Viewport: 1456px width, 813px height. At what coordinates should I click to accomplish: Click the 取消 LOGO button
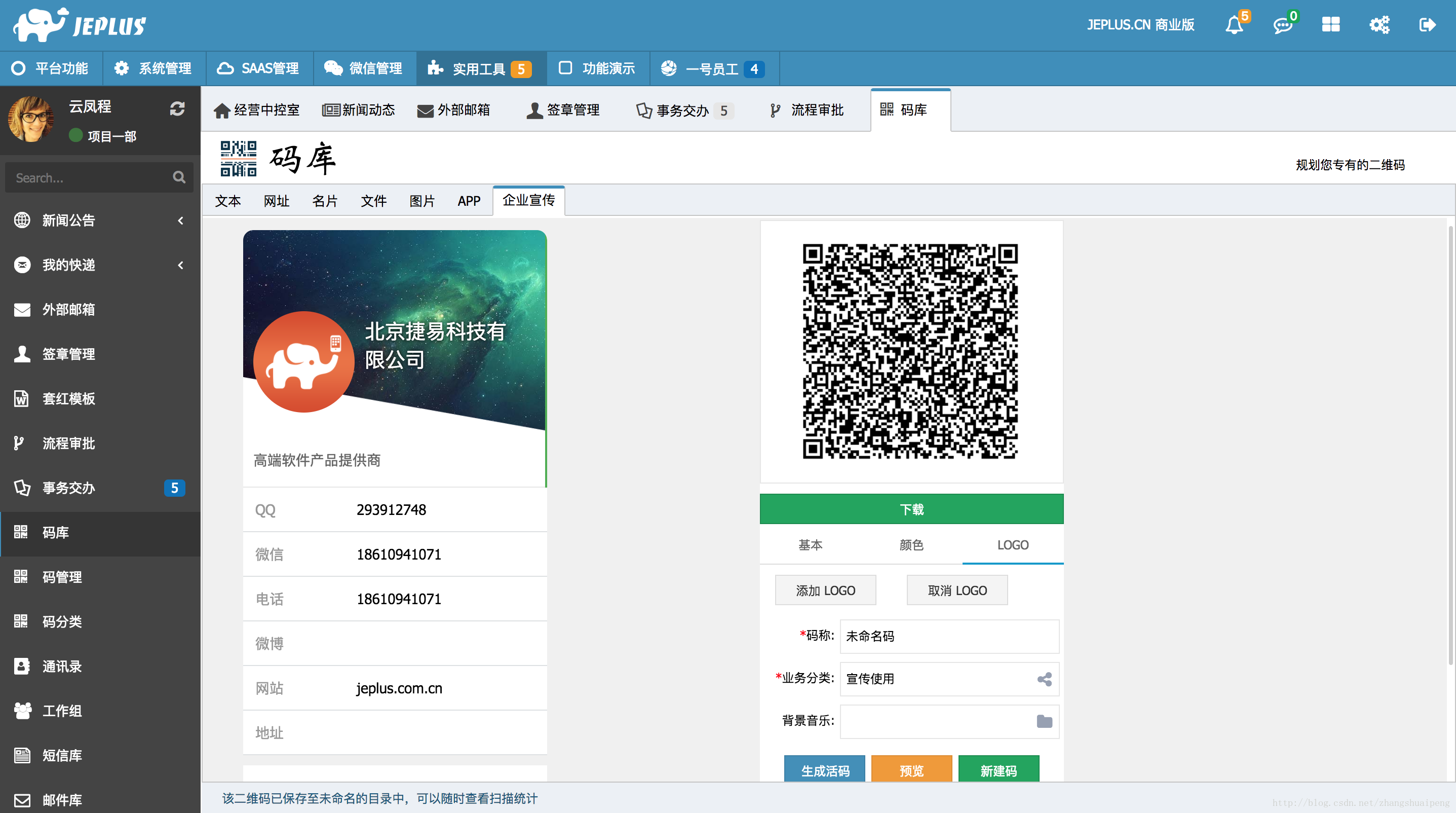tap(957, 590)
